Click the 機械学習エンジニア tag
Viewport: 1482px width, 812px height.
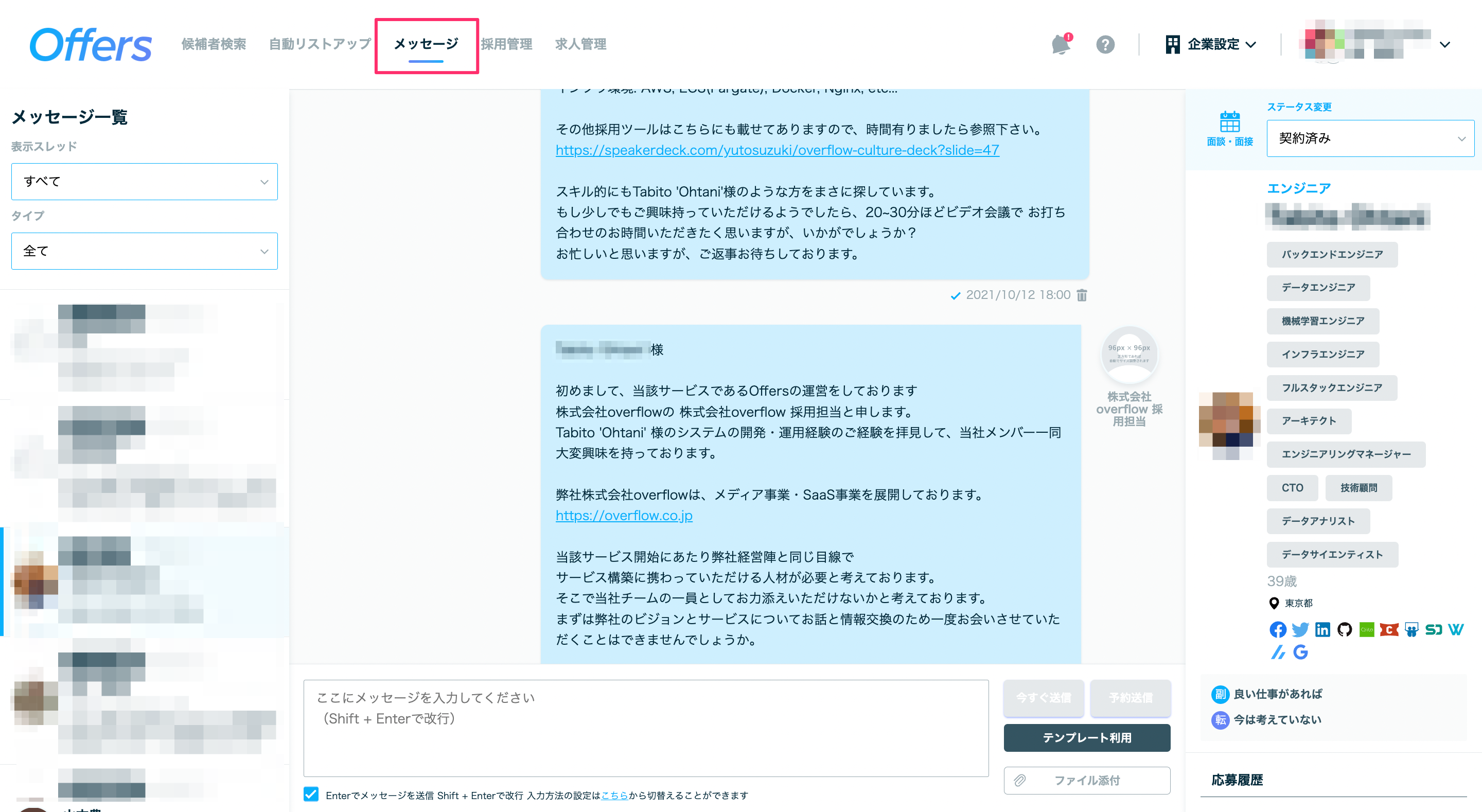pos(1322,321)
